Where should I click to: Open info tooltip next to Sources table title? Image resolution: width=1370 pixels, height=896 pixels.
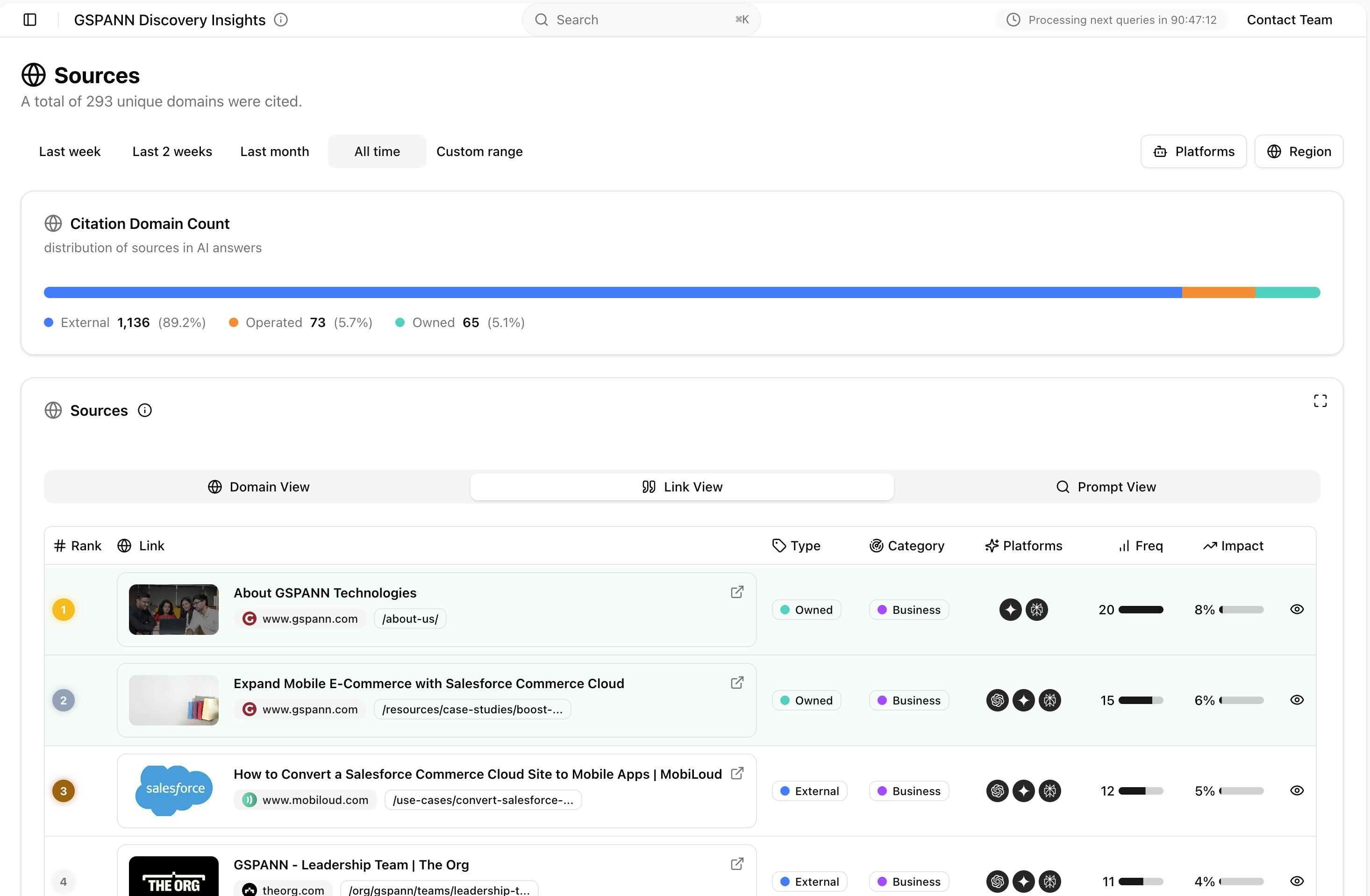pyautogui.click(x=145, y=410)
